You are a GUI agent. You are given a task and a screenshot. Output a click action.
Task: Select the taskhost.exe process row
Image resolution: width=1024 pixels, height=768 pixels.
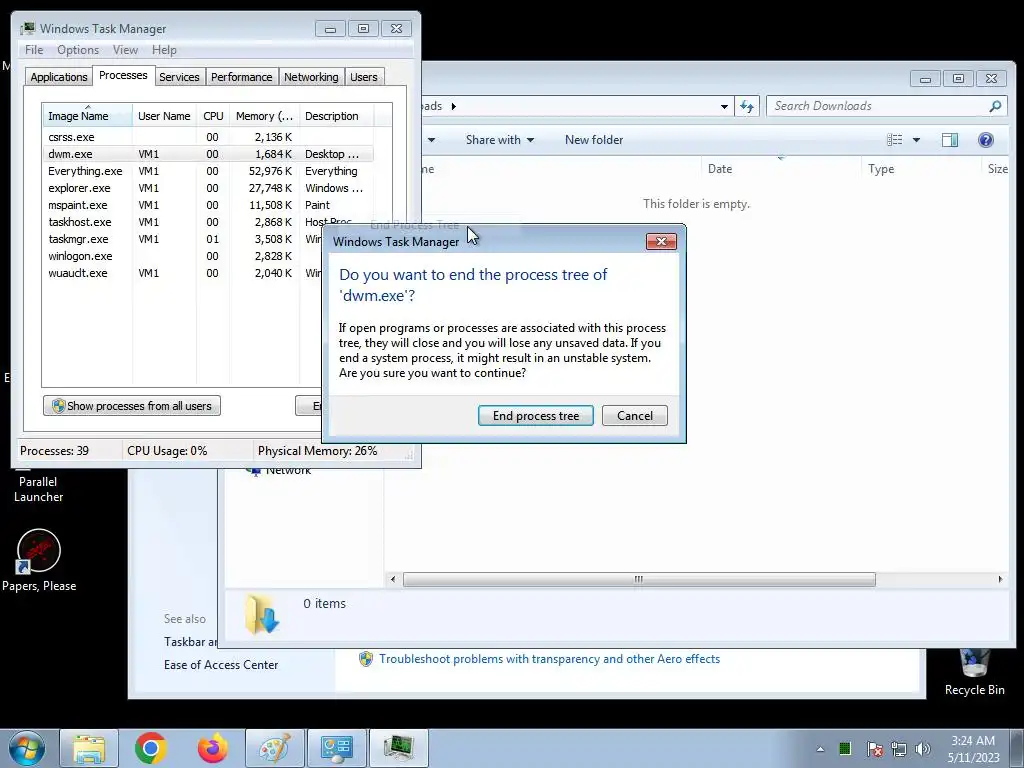coord(183,222)
